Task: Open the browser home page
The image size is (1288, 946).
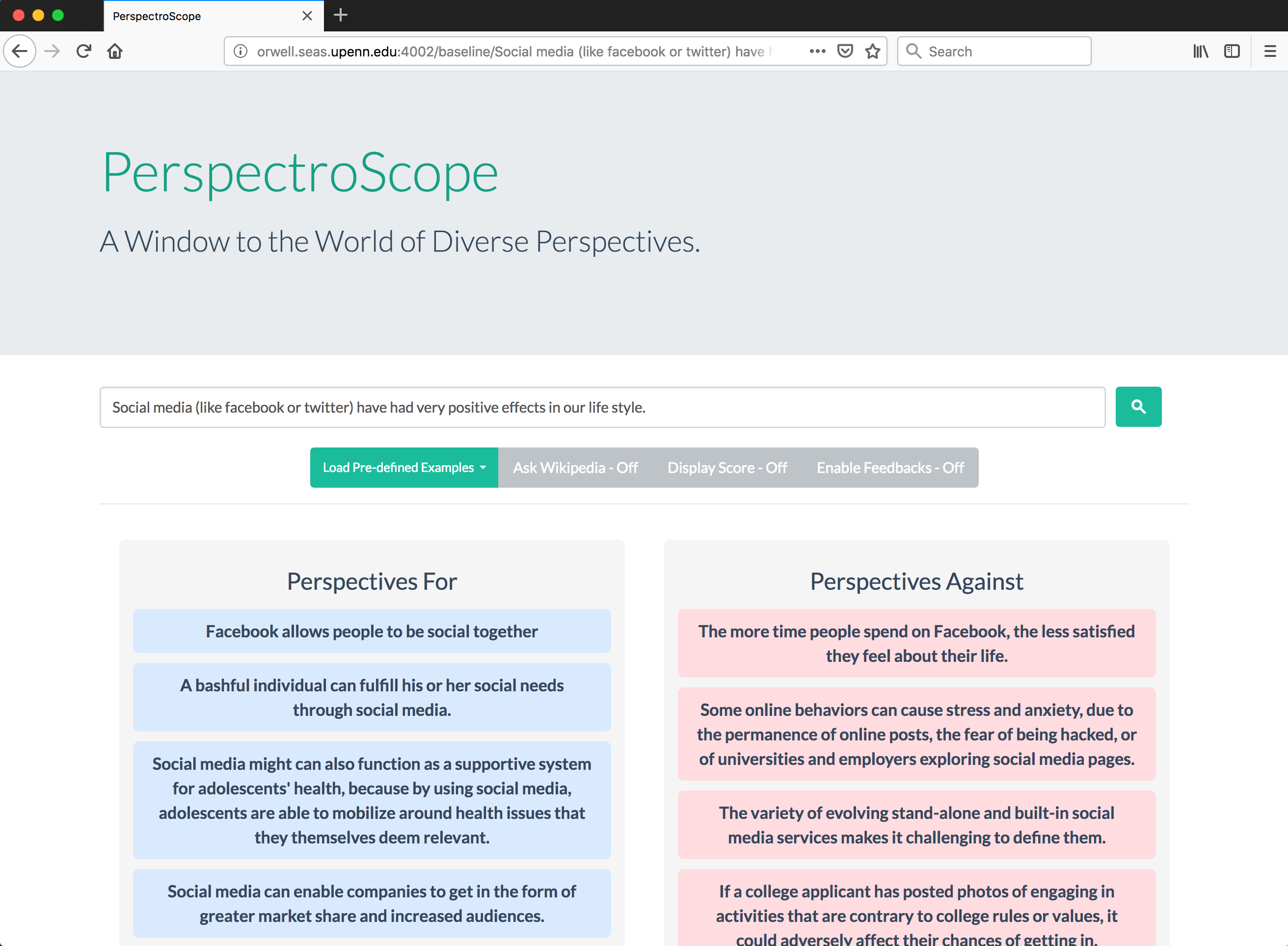Action: 115,51
